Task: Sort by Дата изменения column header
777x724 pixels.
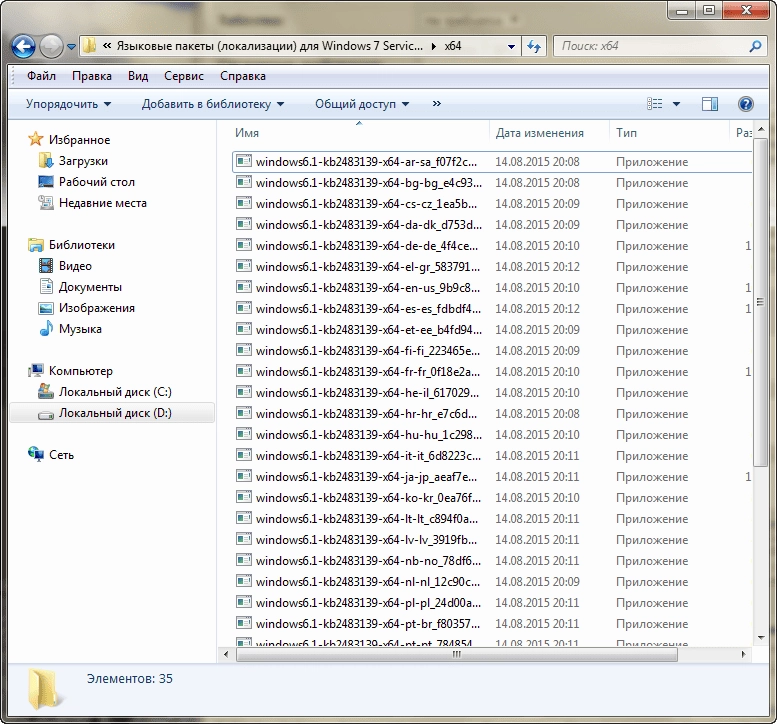Action: pyautogui.click(x=540, y=133)
